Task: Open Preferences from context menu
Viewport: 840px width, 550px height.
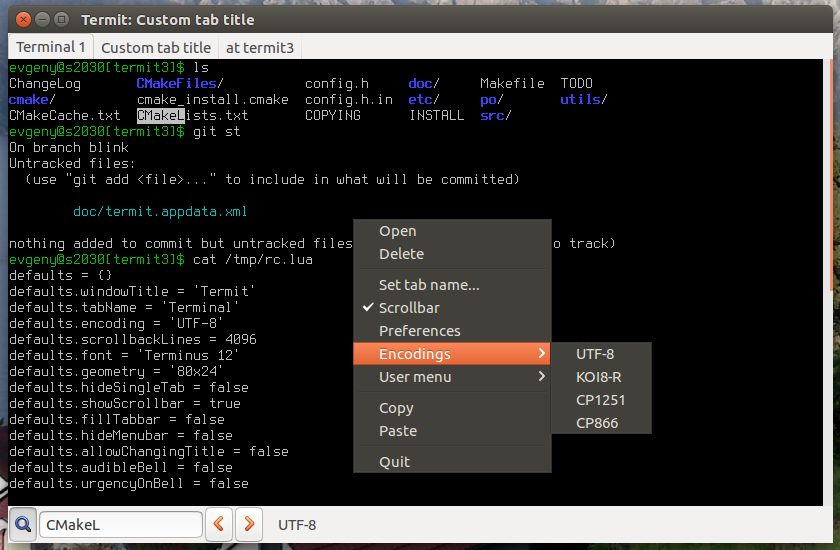Action: tap(419, 331)
